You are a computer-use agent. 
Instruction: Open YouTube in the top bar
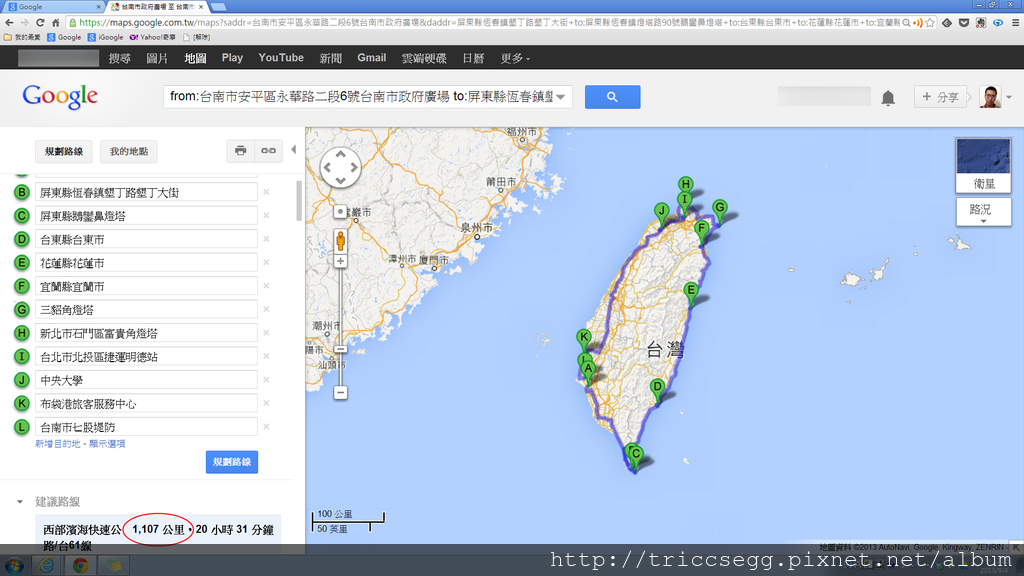(281, 58)
